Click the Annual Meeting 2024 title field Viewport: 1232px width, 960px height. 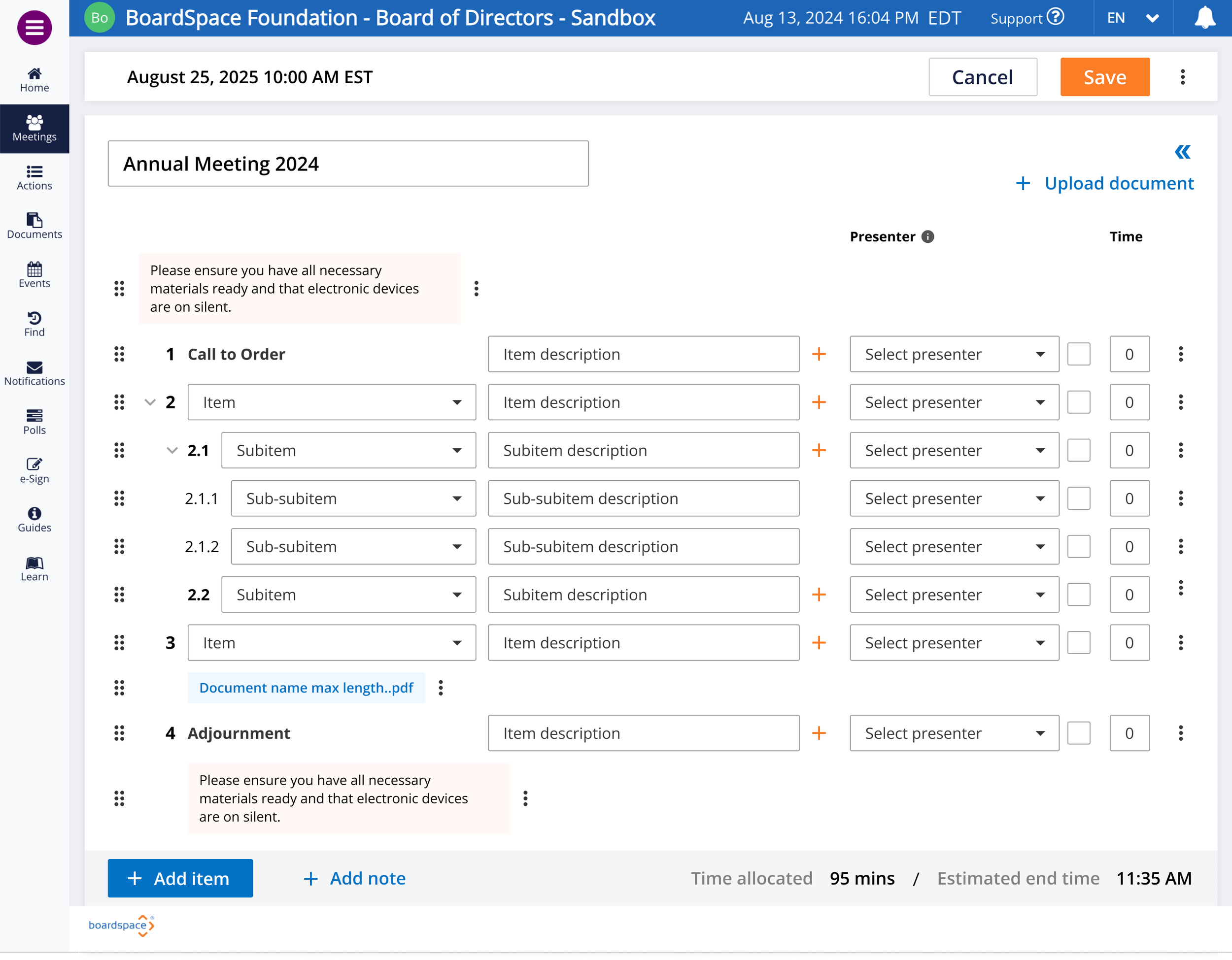(348, 164)
